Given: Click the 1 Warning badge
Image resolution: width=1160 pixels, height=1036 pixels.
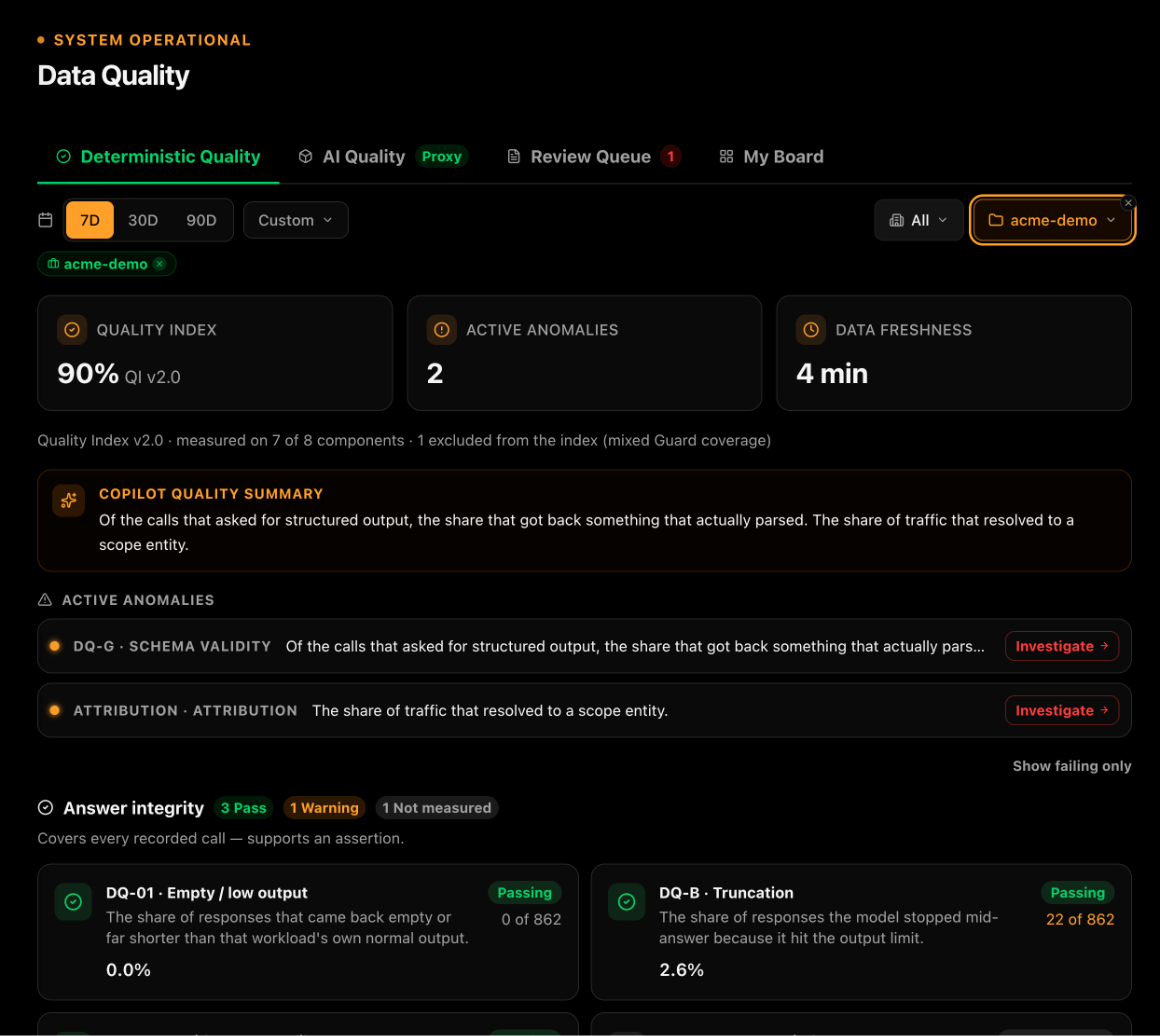Looking at the screenshot, I should [x=324, y=808].
